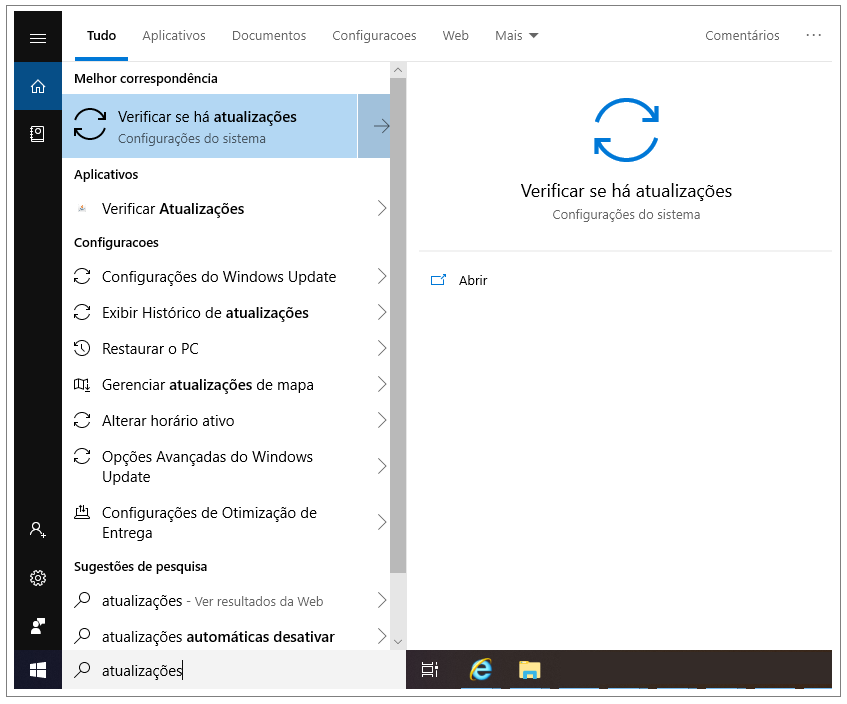Switch to the Aplicativos tab
This screenshot has height=704, width=847.
pos(174,36)
